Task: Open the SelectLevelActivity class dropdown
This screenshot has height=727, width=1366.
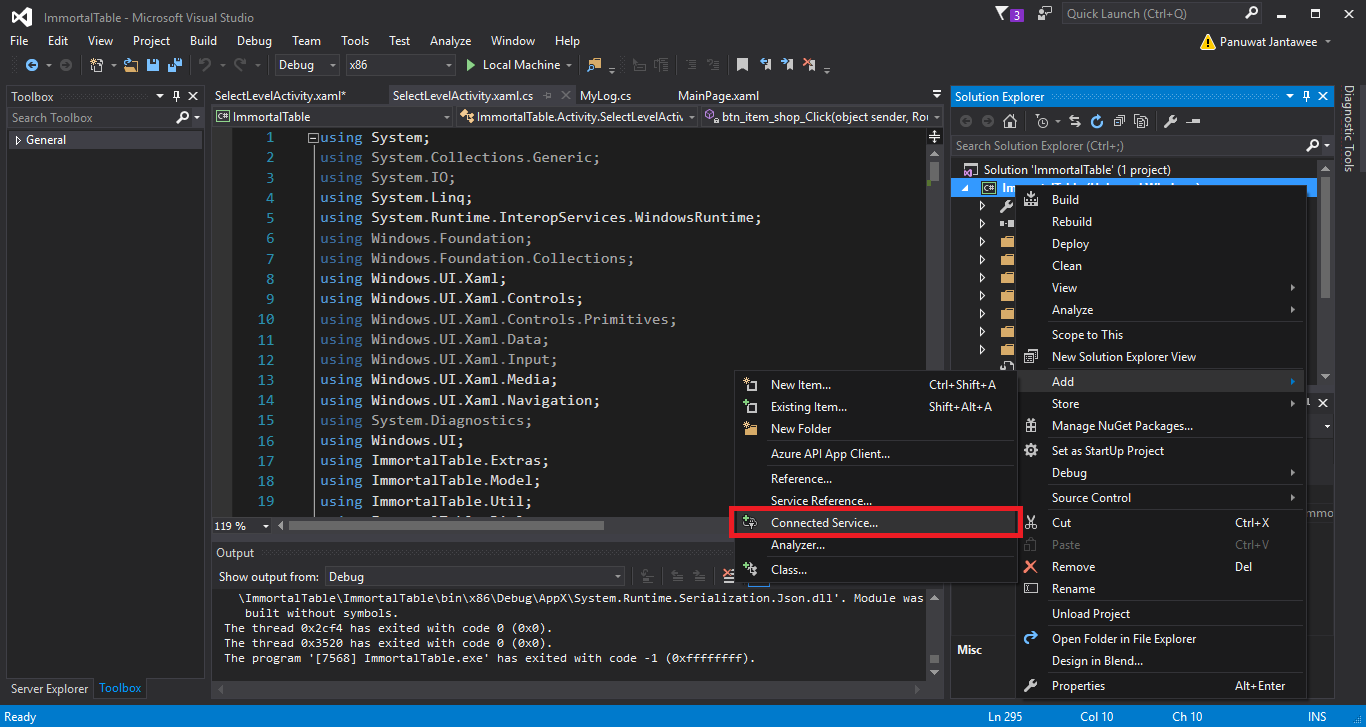Action: click(x=577, y=117)
